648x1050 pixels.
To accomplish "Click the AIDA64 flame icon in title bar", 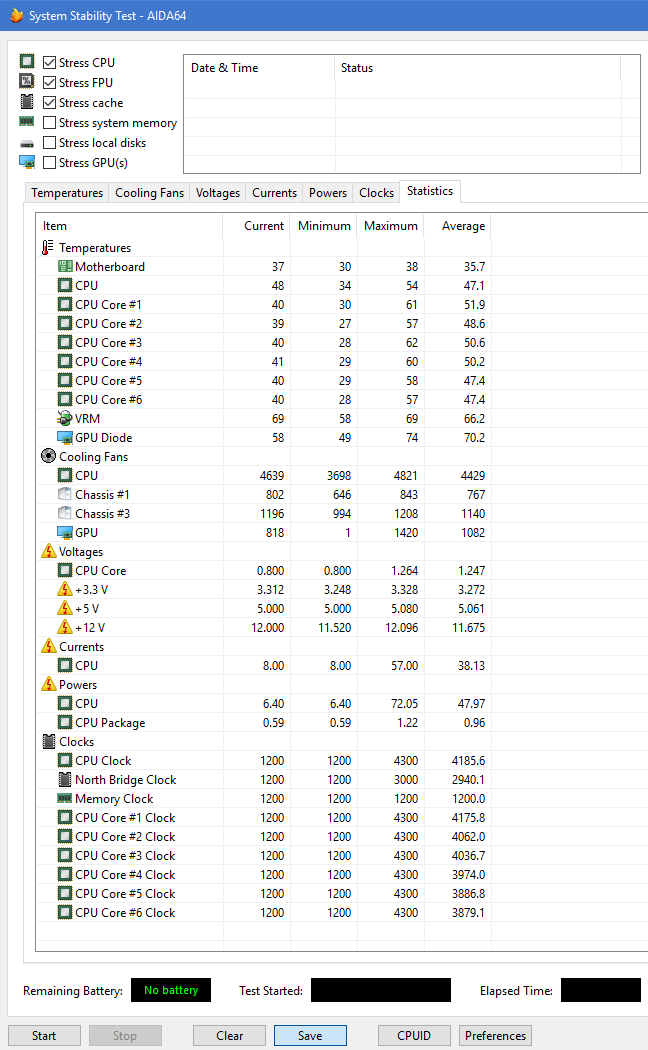I will (x=16, y=15).
